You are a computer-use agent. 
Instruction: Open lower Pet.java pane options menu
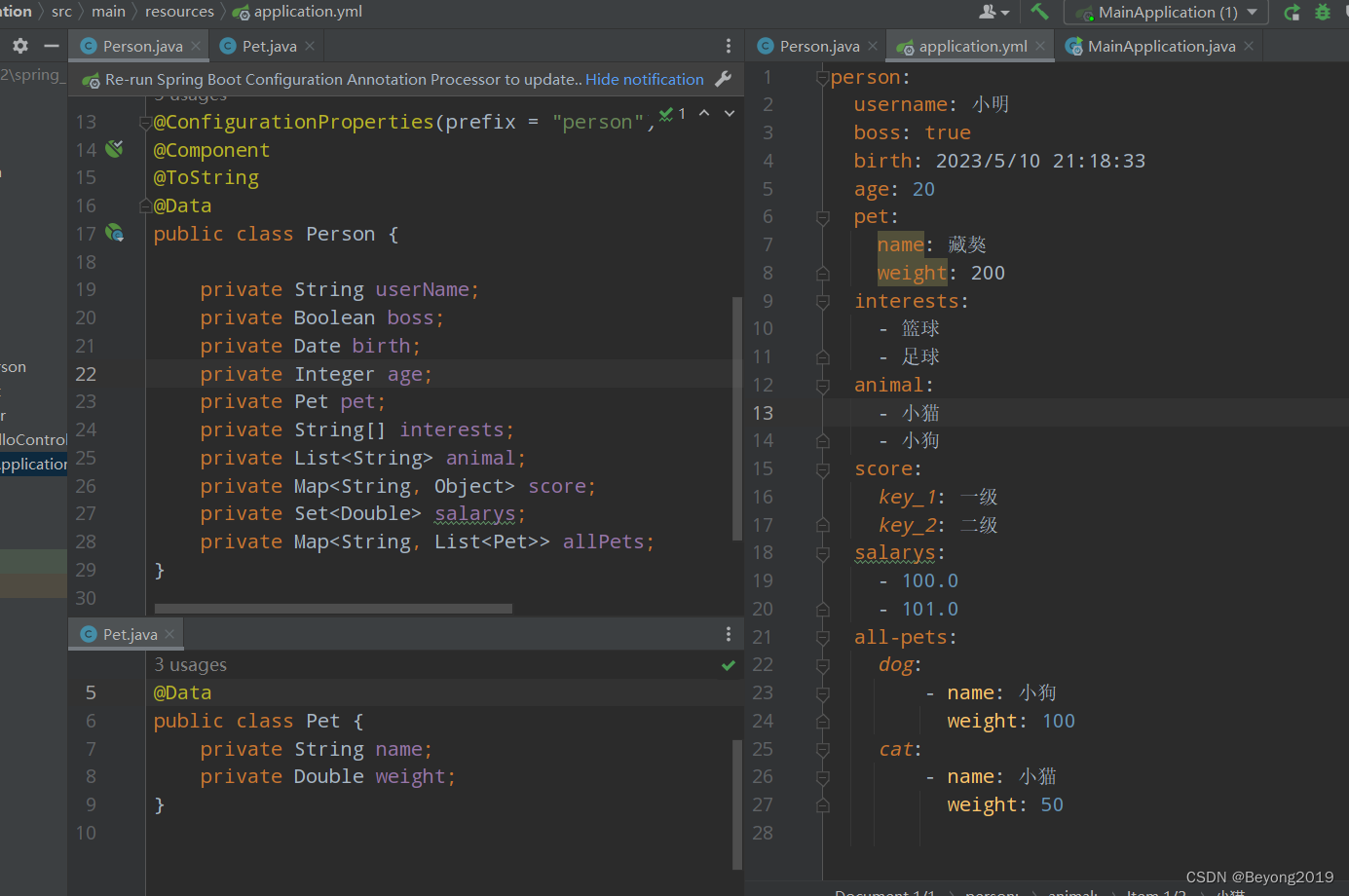point(729,634)
